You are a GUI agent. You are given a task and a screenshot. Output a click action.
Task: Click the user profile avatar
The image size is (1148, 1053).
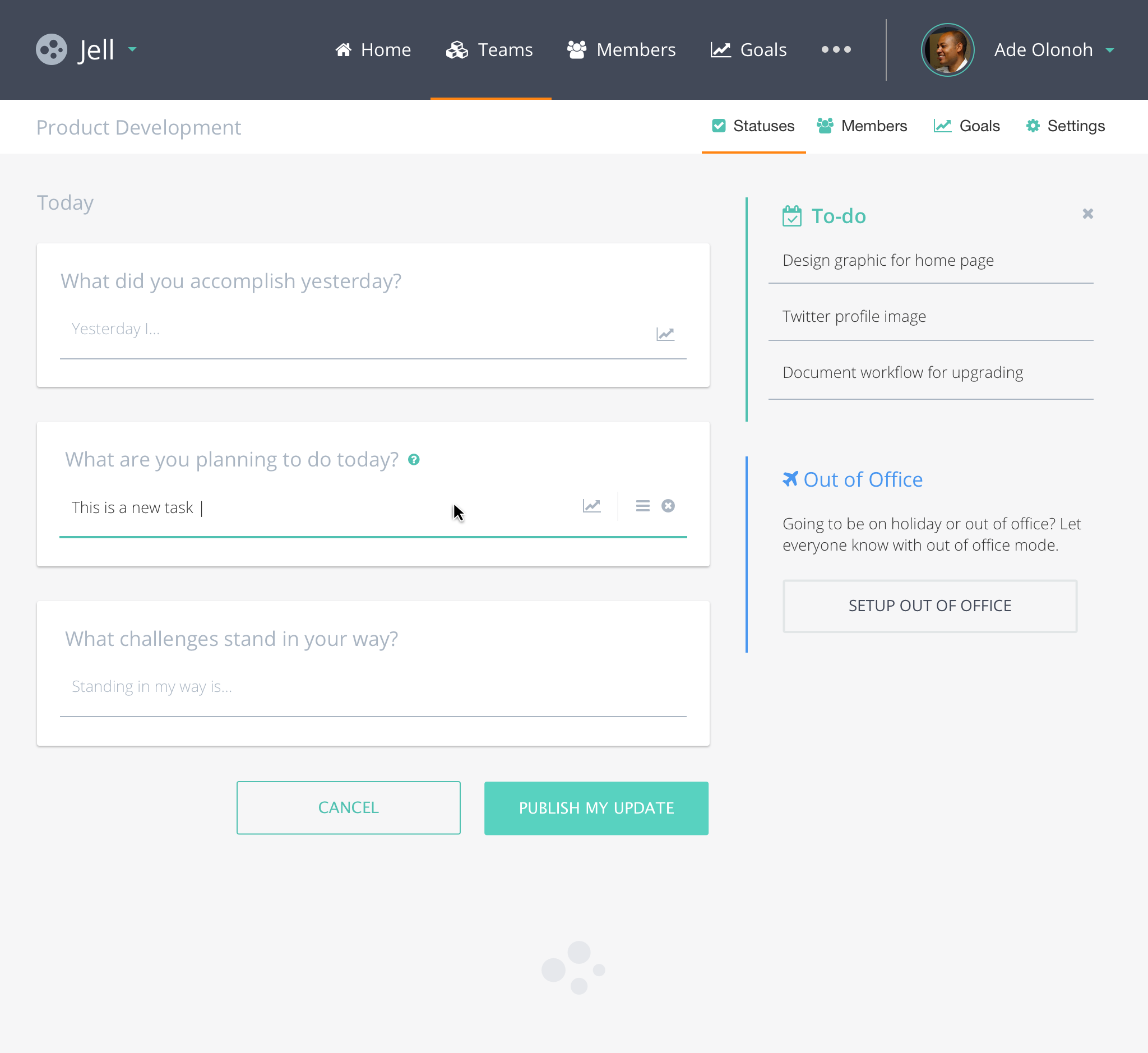click(947, 50)
